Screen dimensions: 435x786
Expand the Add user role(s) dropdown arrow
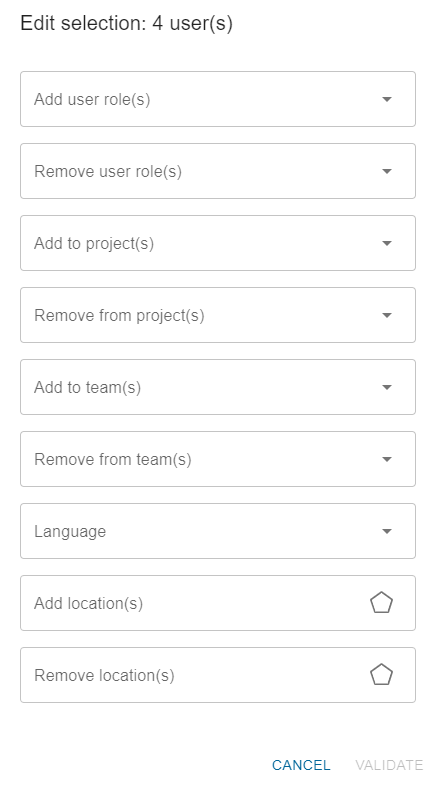coord(386,99)
